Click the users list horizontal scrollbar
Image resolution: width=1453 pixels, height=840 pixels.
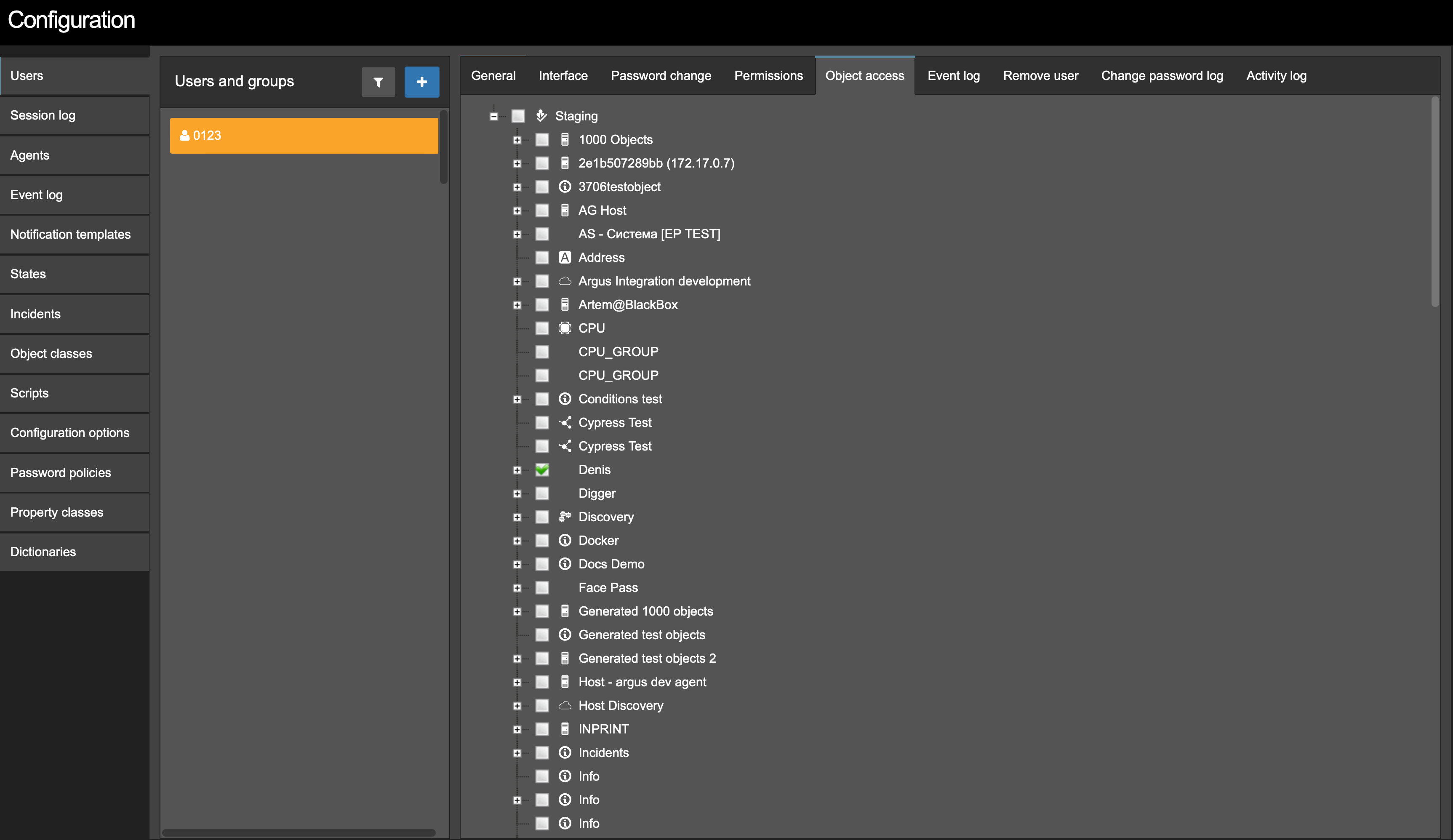point(299,832)
